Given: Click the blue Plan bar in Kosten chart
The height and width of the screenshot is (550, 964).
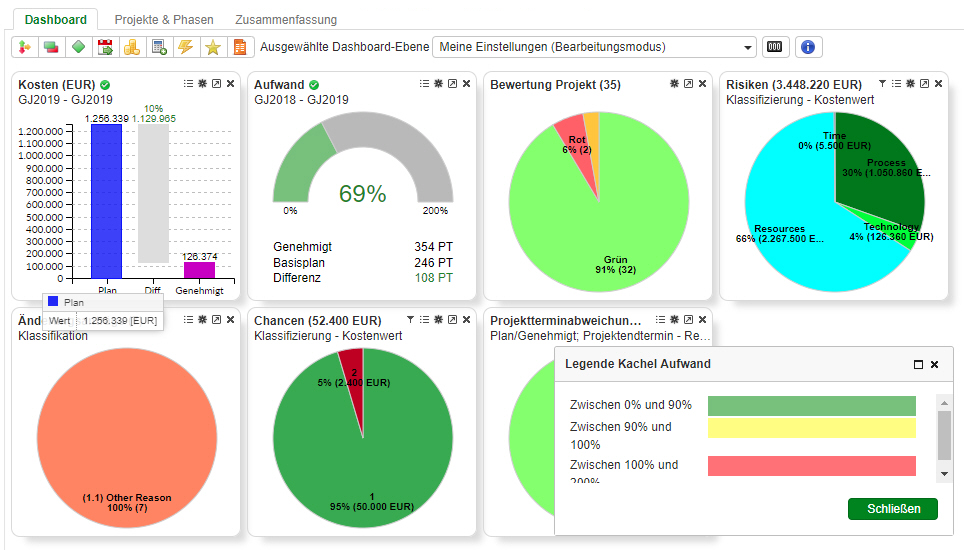Looking at the screenshot, I should (106, 200).
